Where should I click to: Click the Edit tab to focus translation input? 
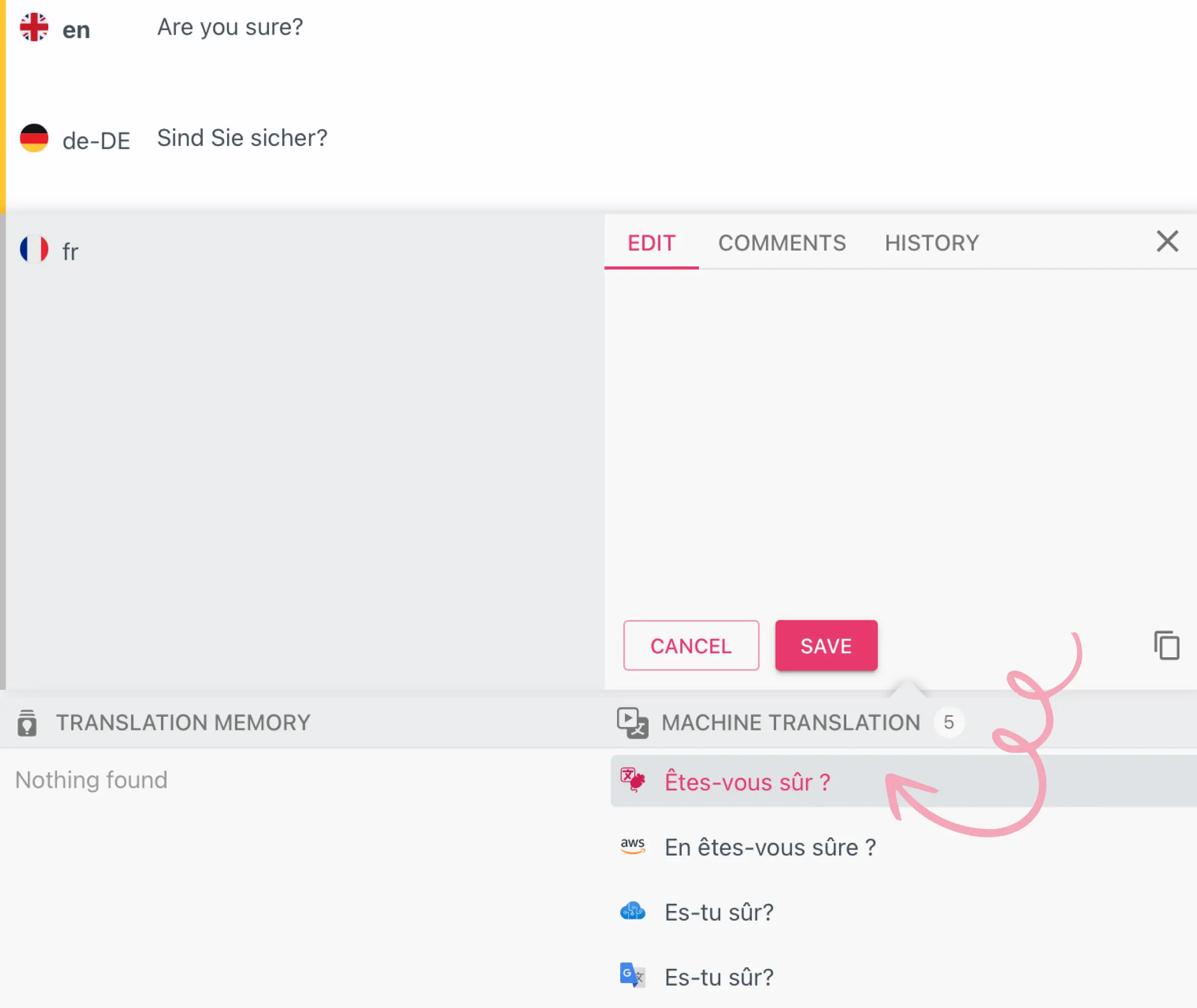pos(651,243)
